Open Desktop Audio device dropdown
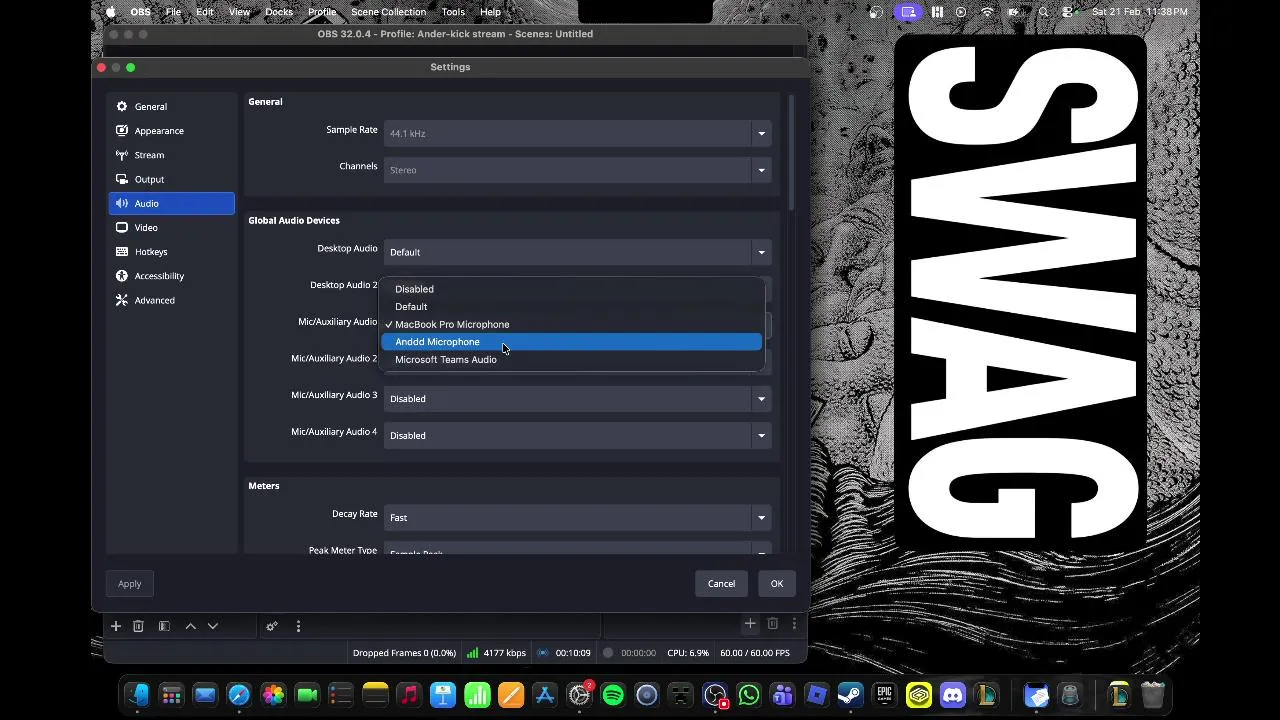 tap(578, 252)
